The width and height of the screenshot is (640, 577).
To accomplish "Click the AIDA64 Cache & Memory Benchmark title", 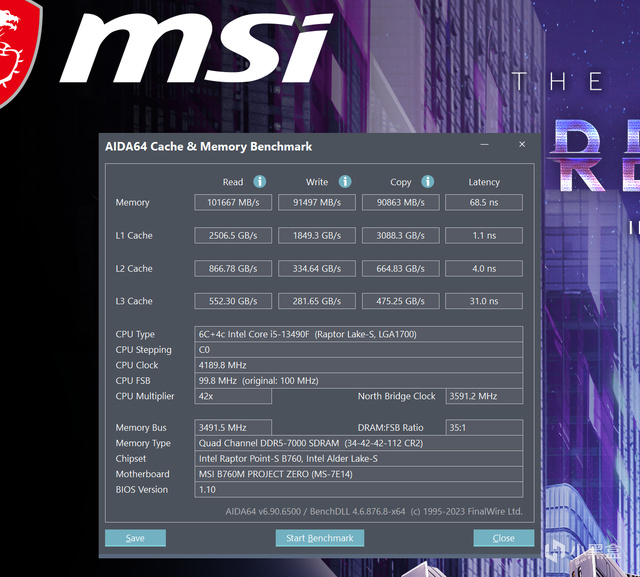I will [209, 146].
